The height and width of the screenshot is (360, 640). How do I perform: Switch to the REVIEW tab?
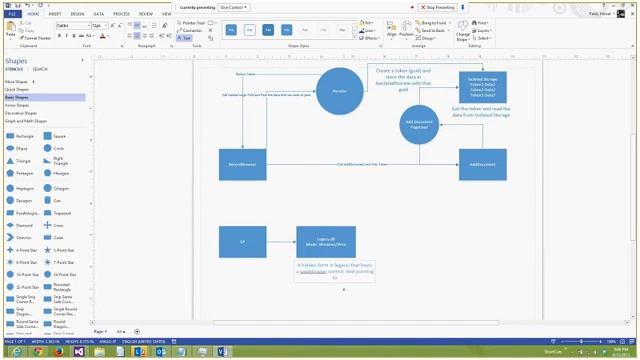pyautogui.click(x=145, y=14)
